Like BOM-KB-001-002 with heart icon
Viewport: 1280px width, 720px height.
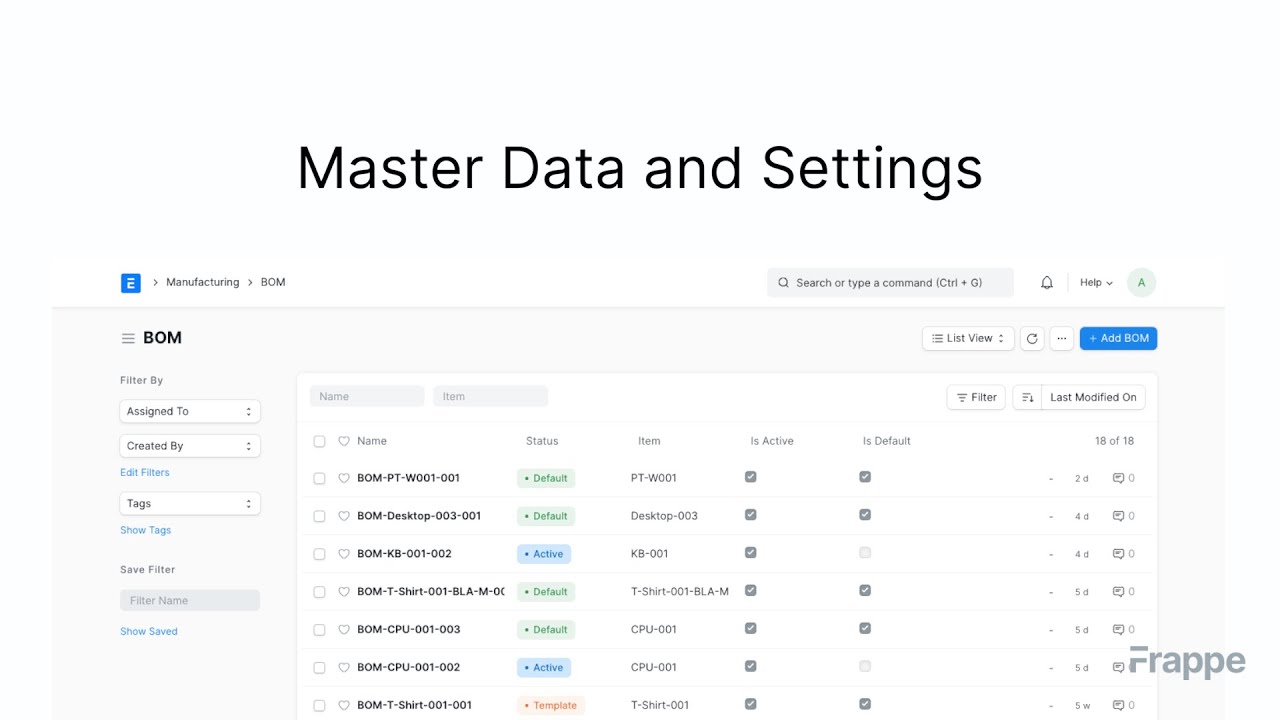coord(344,554)
